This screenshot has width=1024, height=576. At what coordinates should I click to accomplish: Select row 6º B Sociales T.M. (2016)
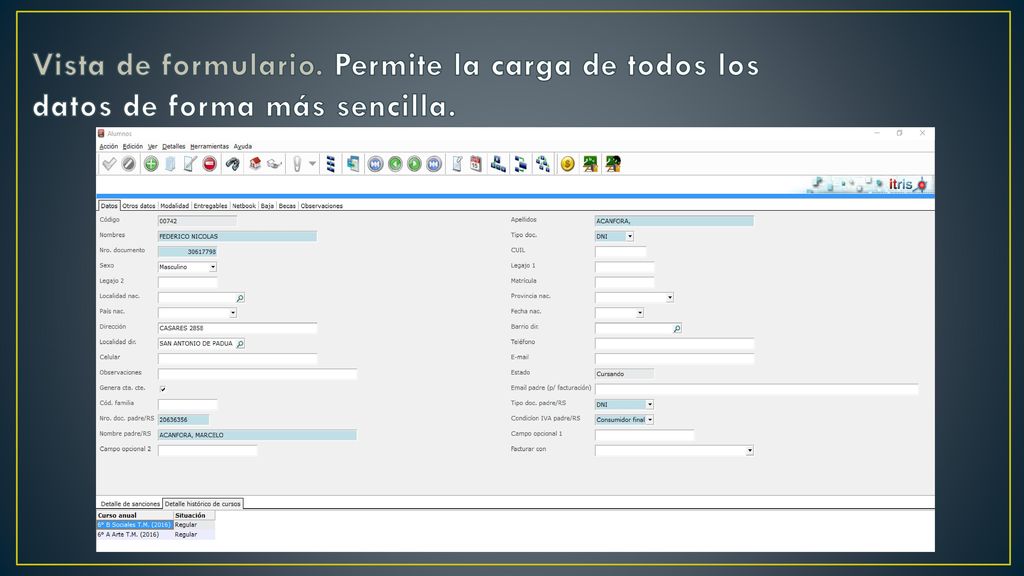pos(155,524)
